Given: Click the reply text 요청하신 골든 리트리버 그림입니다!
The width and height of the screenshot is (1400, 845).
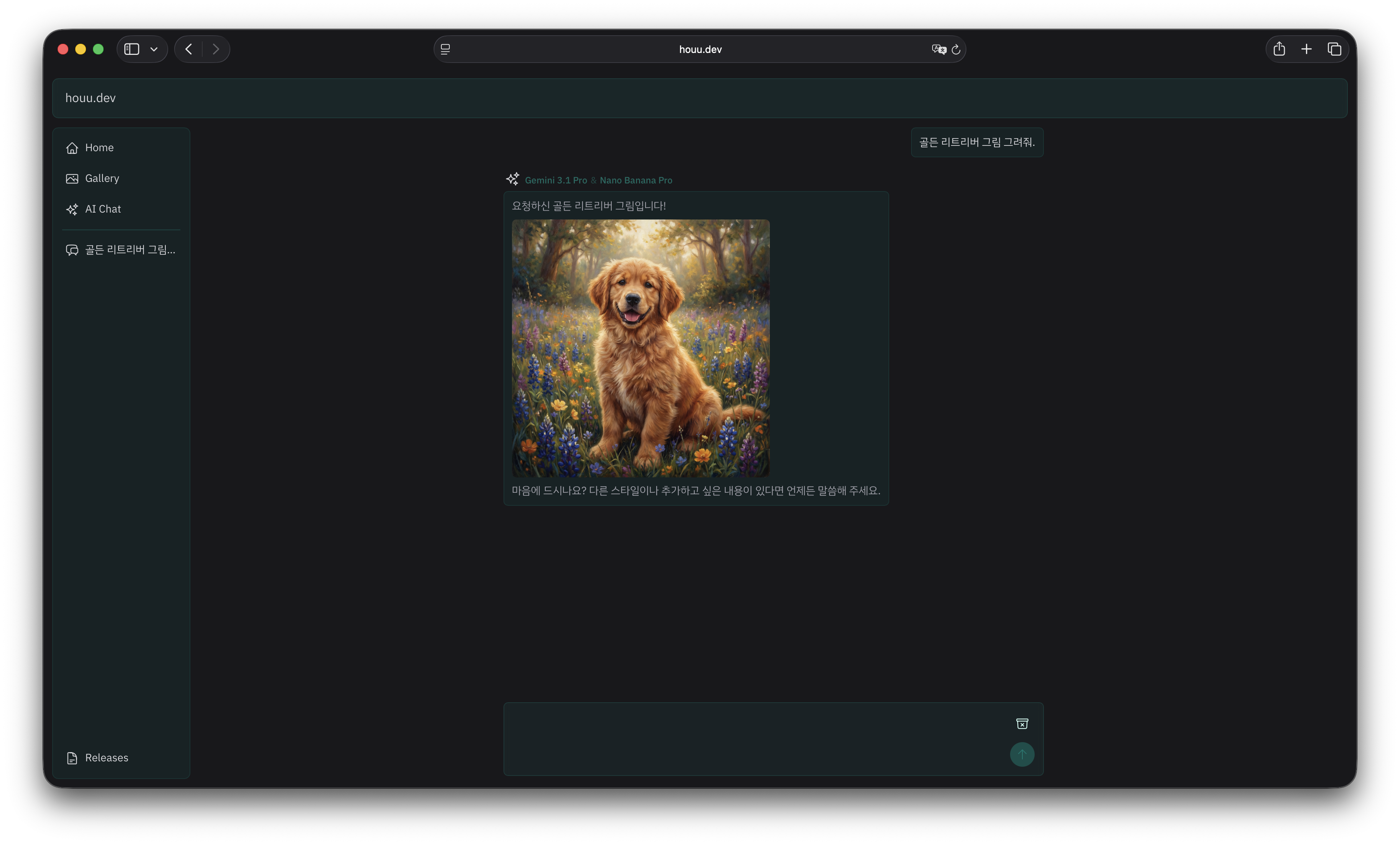Looking at the screenshot, I should point(589,206).
